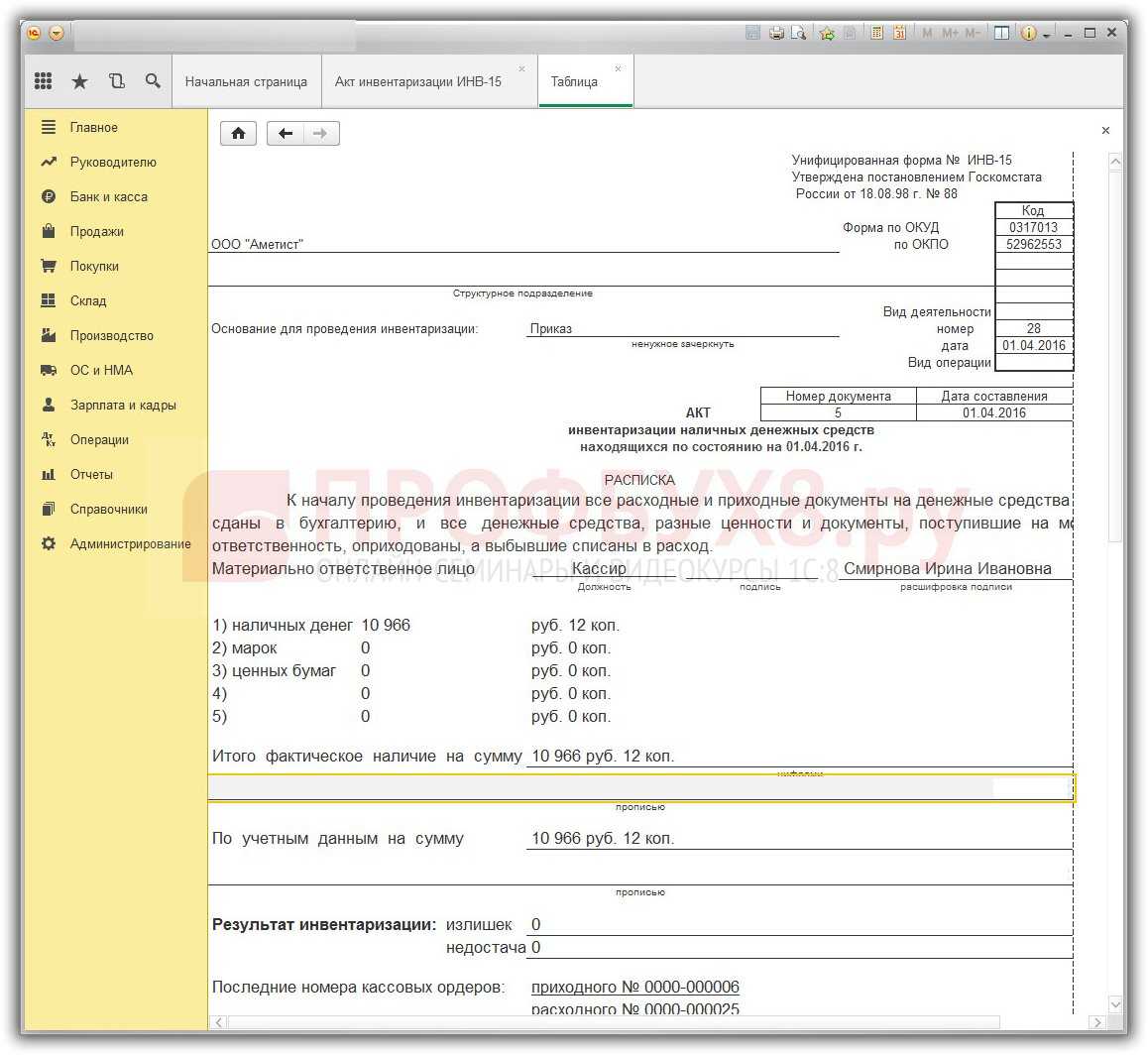
Task: Switch to Начальная страница tab
Action: click(246, 82)
